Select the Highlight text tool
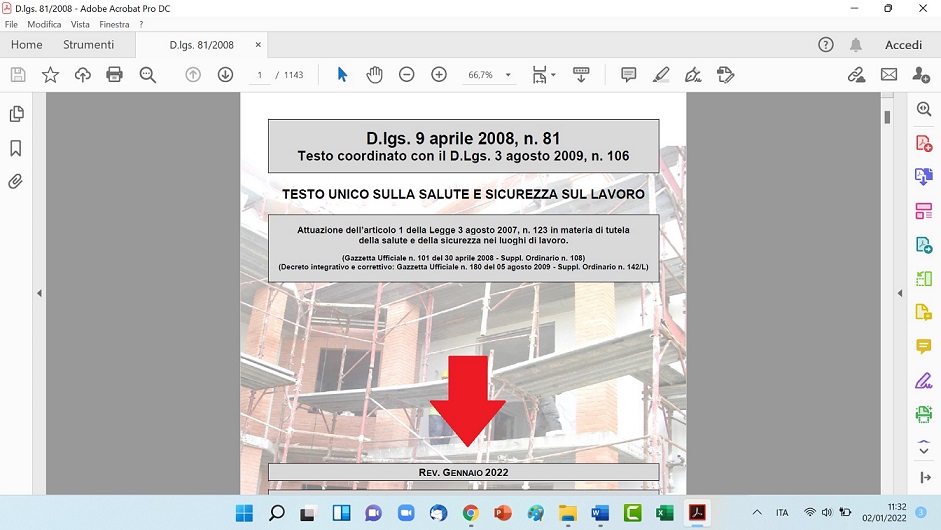The image size is (941, 530). (x=661, y=75)
